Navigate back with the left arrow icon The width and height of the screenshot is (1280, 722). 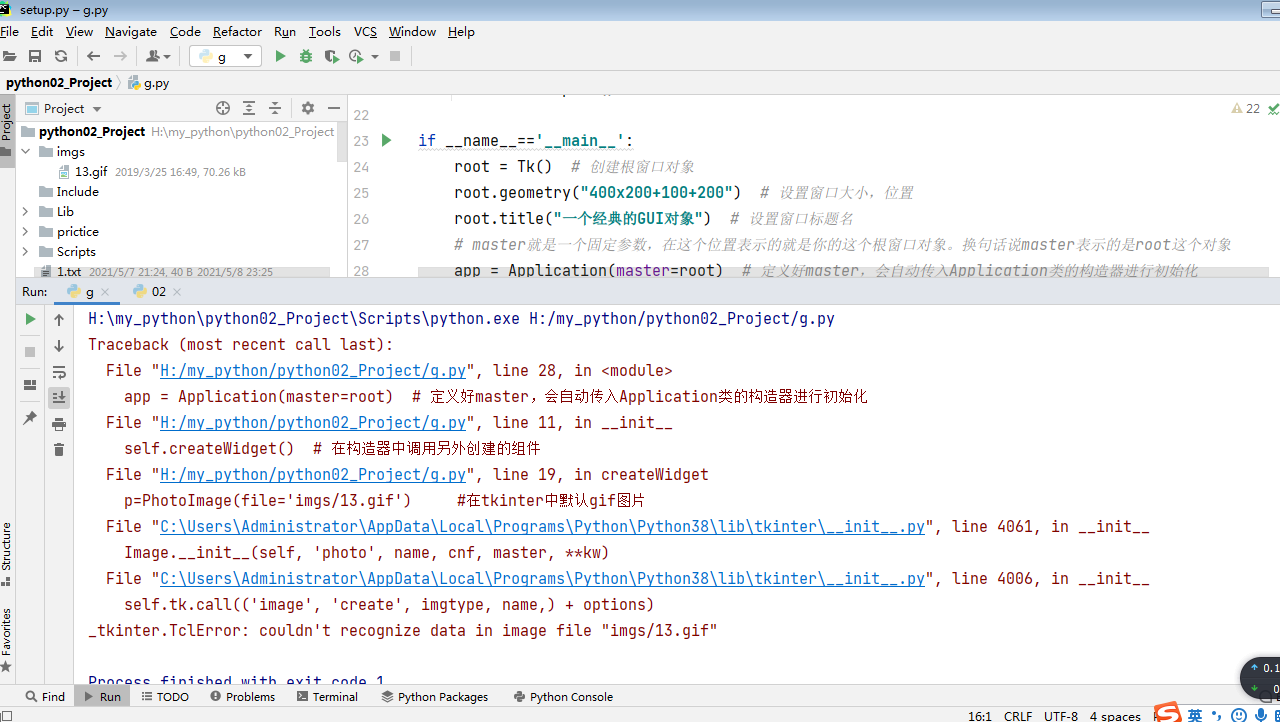pyautogui.click(x=93, y=57)
